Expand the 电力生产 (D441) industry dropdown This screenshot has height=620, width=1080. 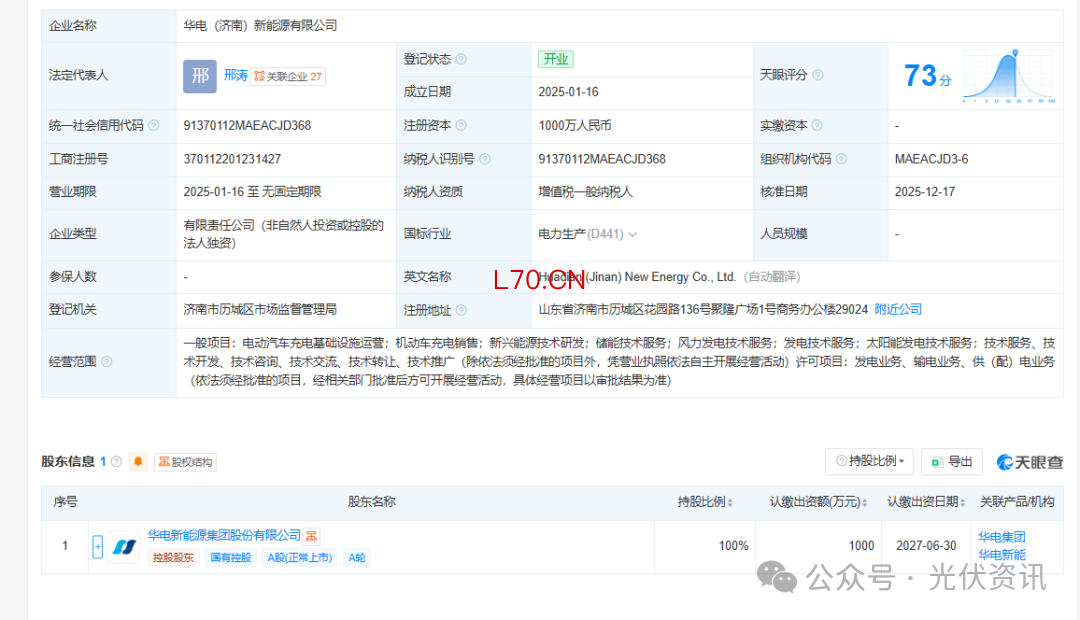tap(632, 234)
